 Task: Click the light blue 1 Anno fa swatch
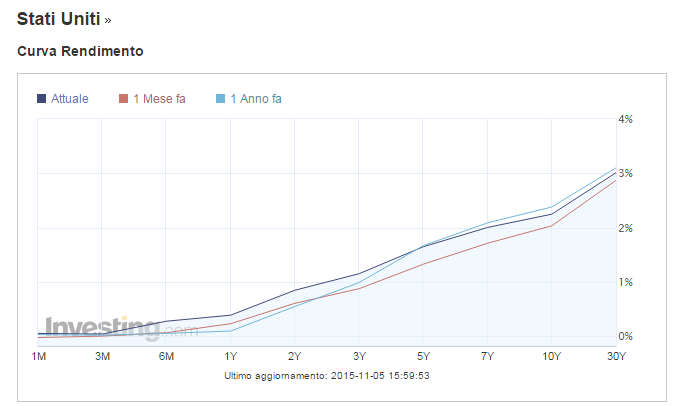click(221, 98)
